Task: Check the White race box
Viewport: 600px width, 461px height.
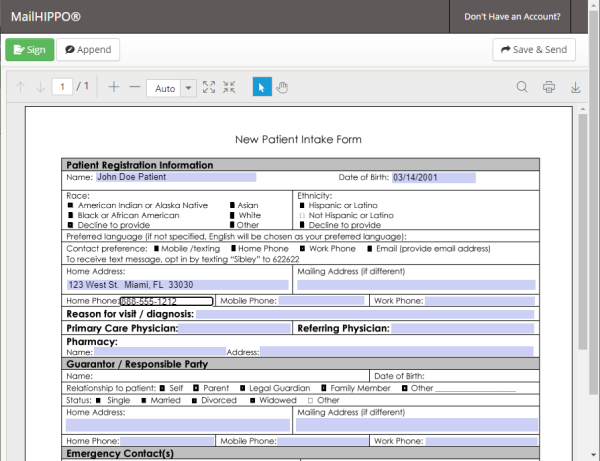Action: click(x=232, y=215)
